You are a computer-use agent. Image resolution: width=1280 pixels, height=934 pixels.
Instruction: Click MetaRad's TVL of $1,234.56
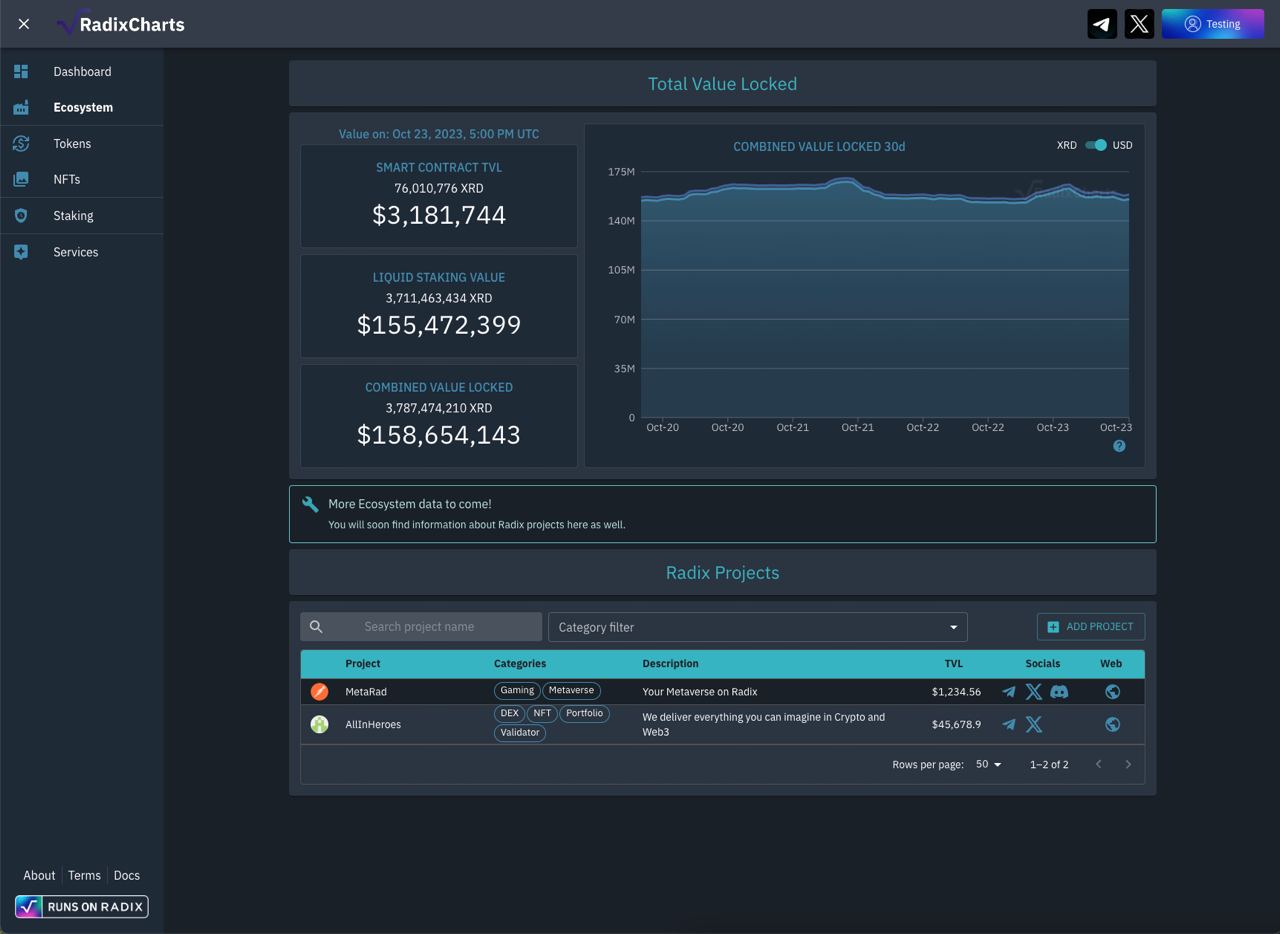tap(956, 692)
